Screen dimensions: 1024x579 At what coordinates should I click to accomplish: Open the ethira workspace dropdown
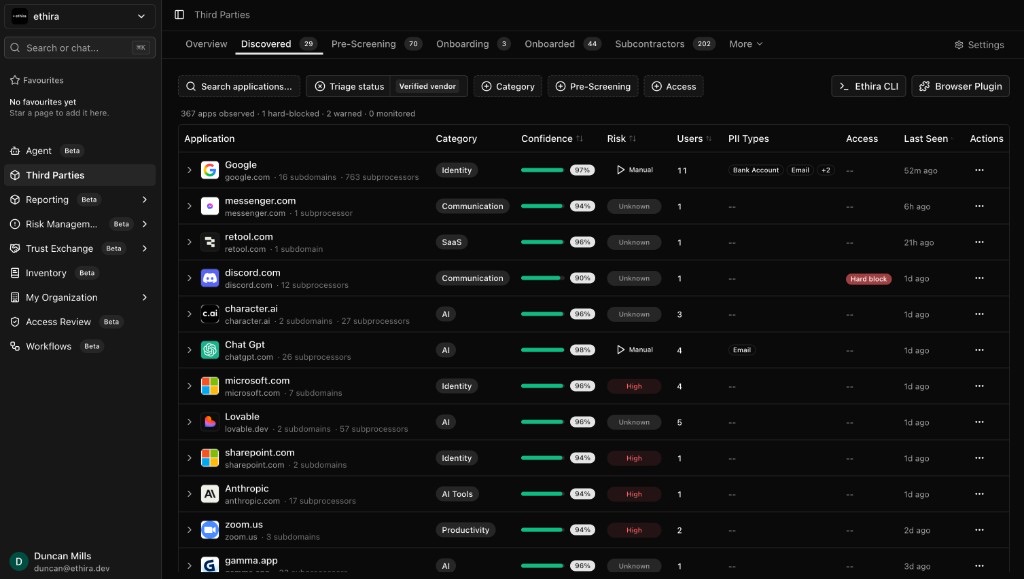(x=80, y=16)
